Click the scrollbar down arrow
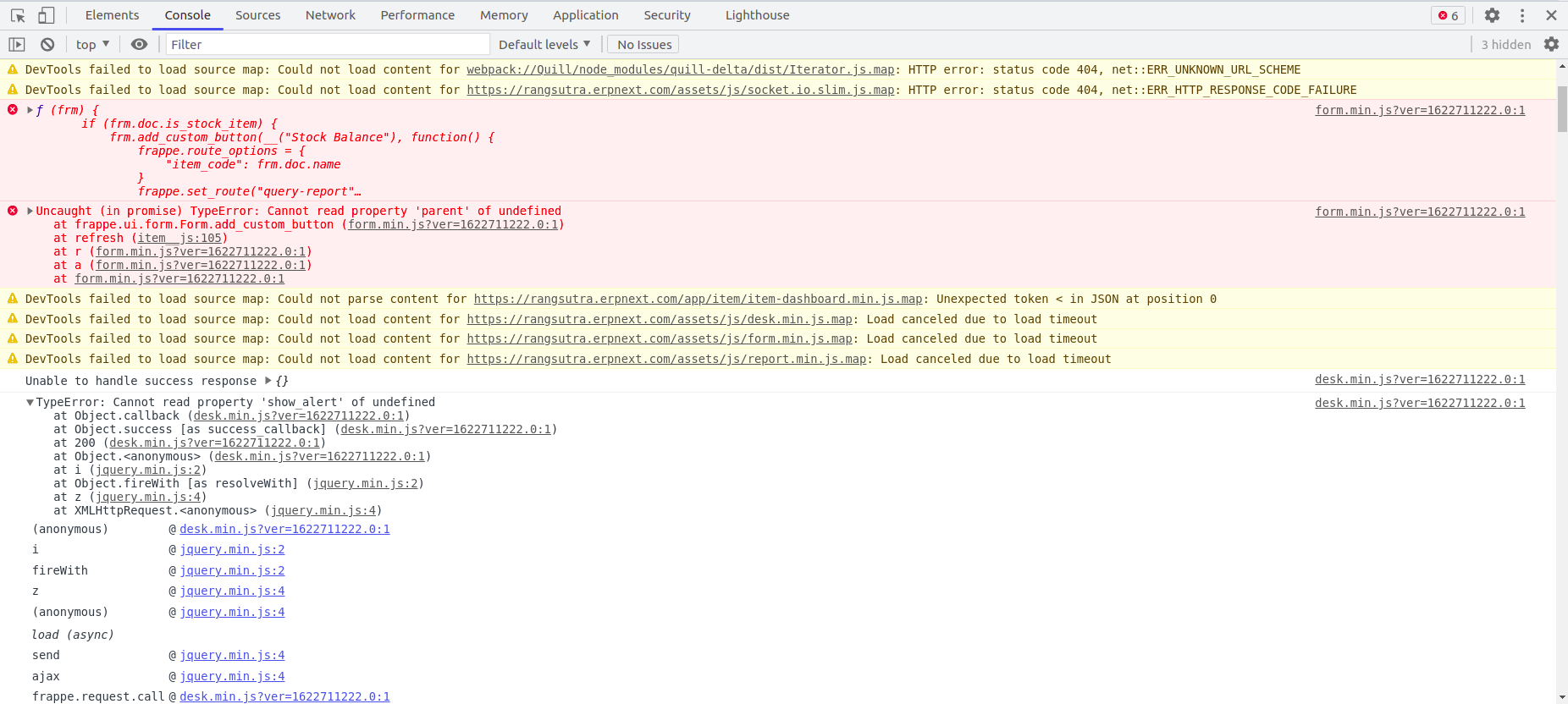This screenshot has height=704, width=1568. pyautogui.click(x=1562, y=698)
